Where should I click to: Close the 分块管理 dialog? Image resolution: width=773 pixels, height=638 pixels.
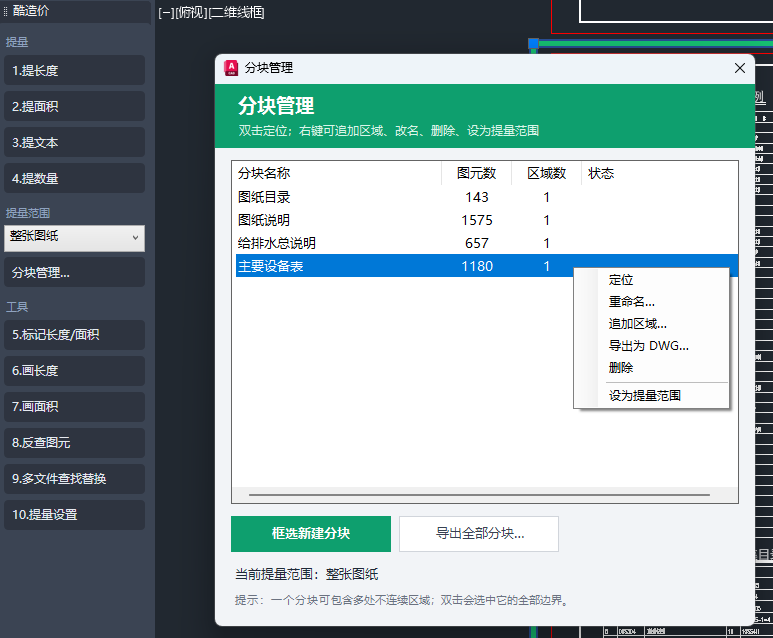coord(739,68)
